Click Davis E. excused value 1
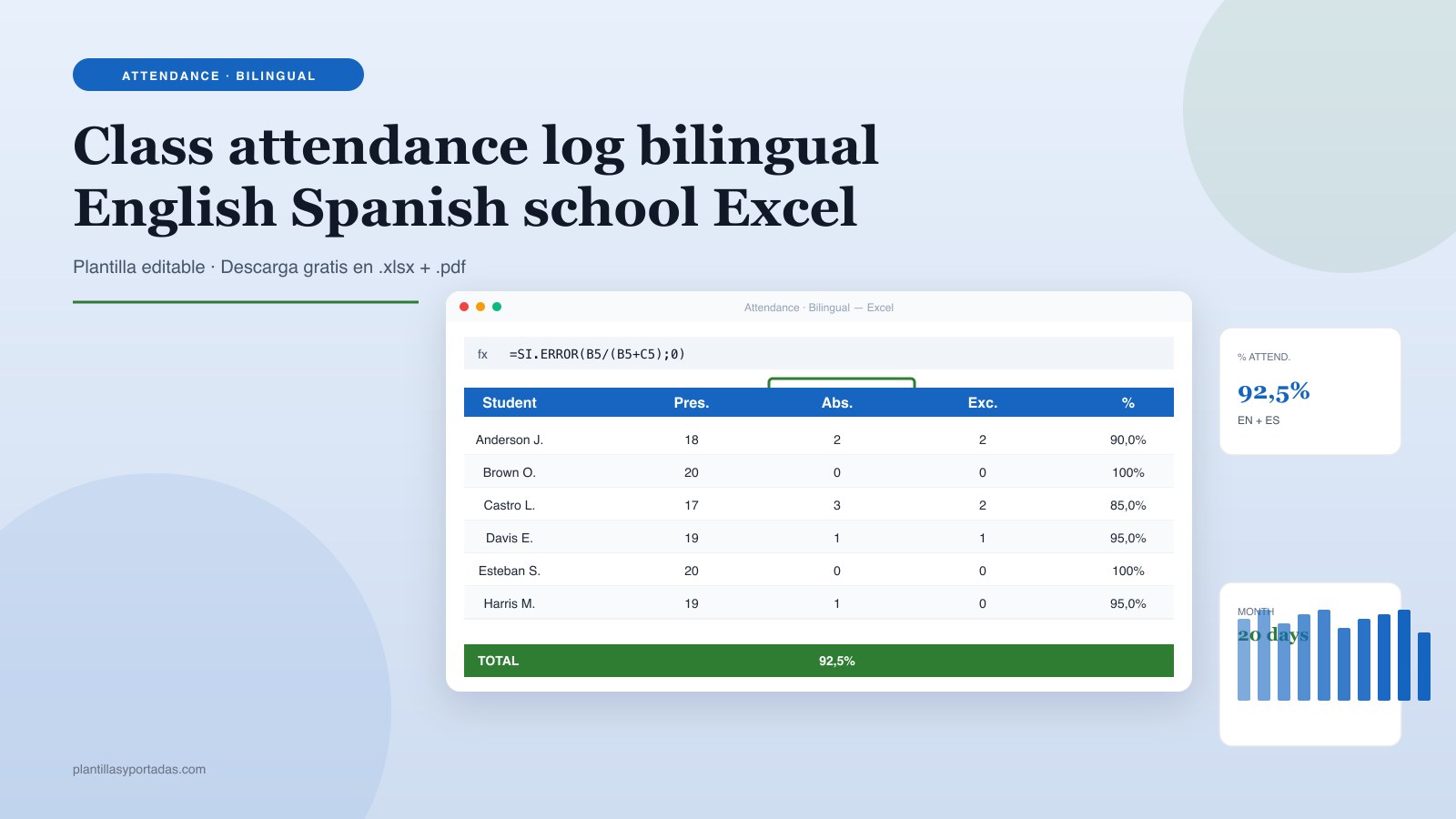The height and width of the screenshot is (819, 1456). coord(983,538)
